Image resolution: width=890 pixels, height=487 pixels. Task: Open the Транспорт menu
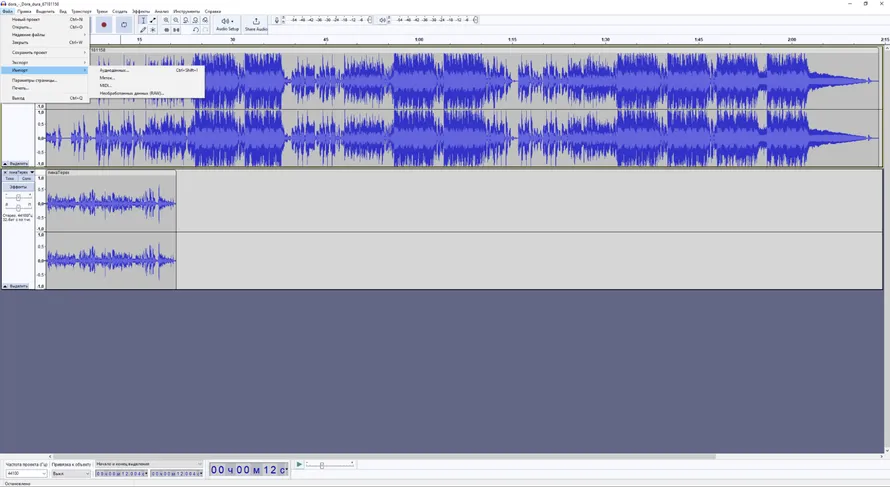coord(81,11)
